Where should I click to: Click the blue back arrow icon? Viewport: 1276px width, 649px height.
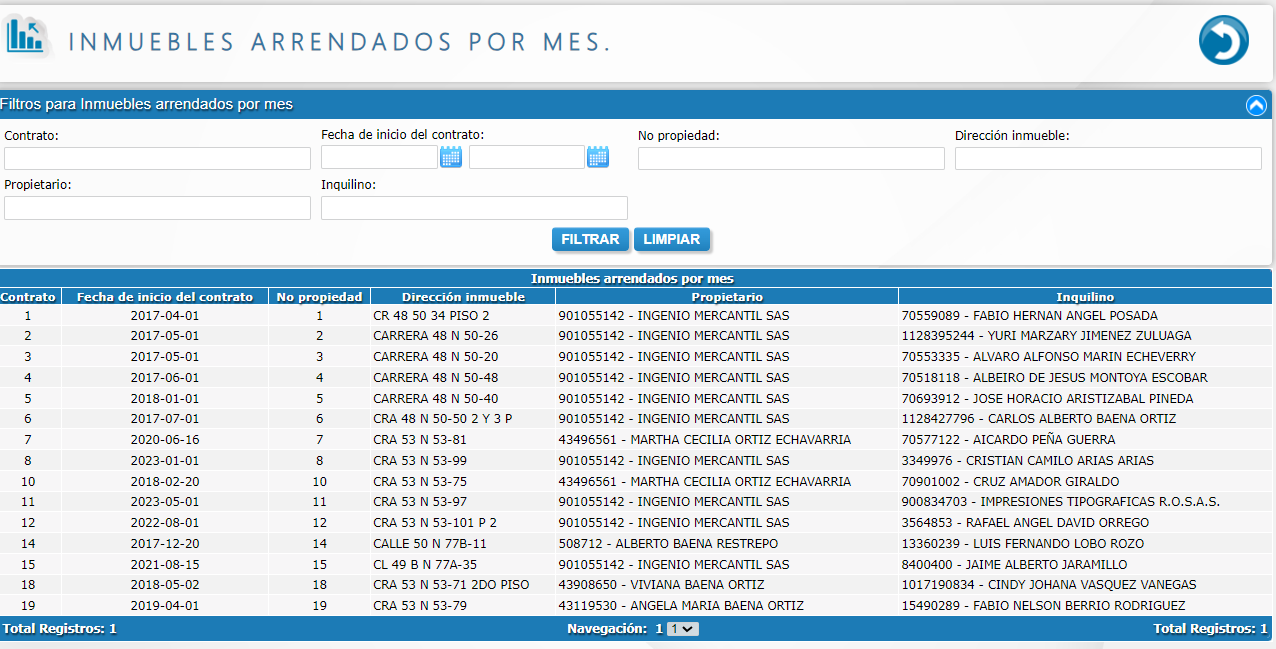tap(1223, 41)
